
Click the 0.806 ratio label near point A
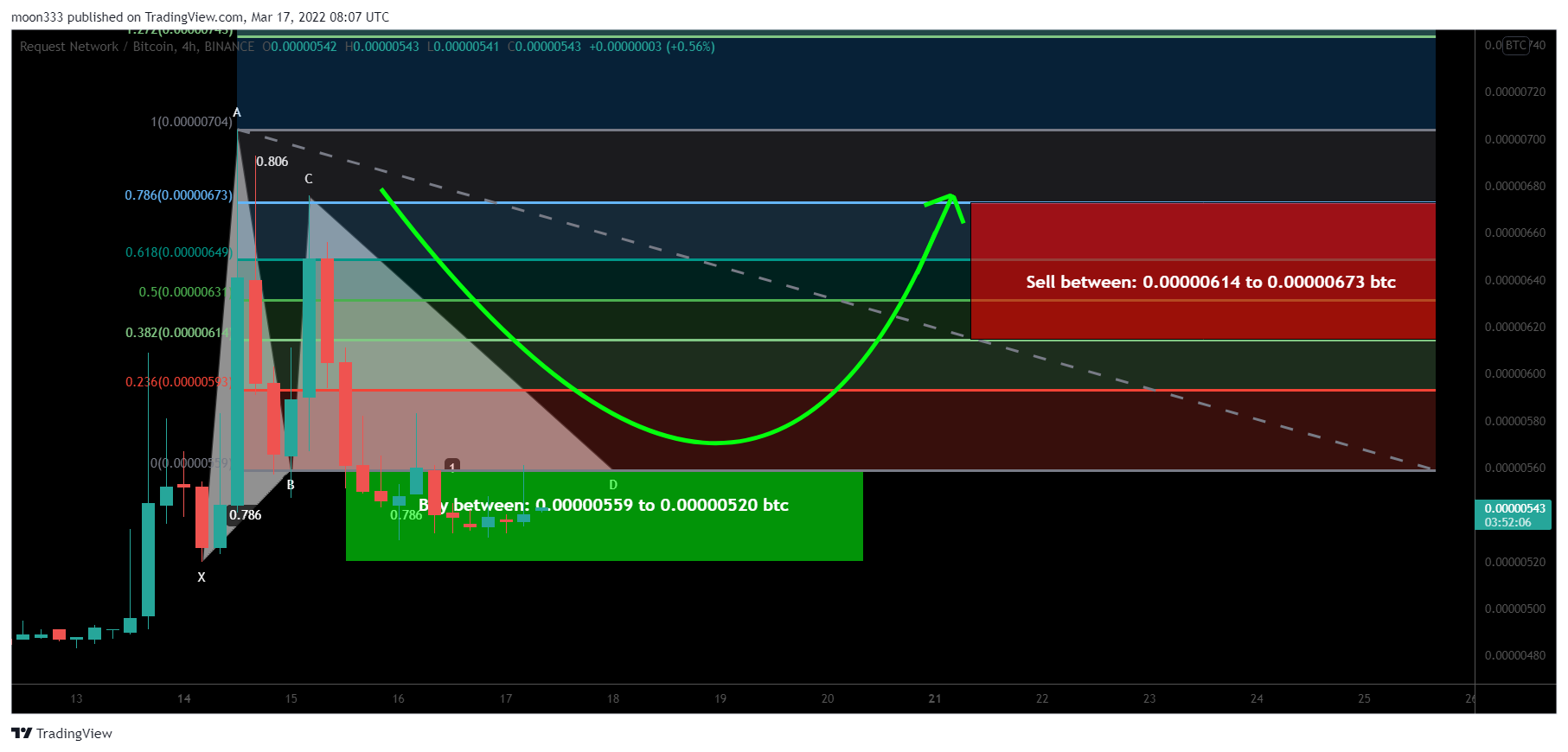(272, 162)
